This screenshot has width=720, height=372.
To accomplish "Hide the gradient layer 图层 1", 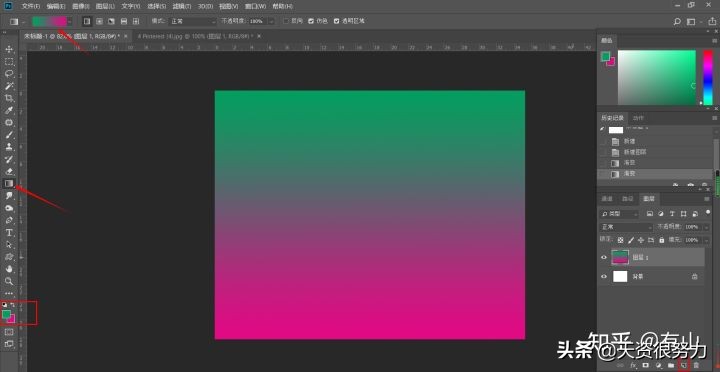I will point(604,257).
